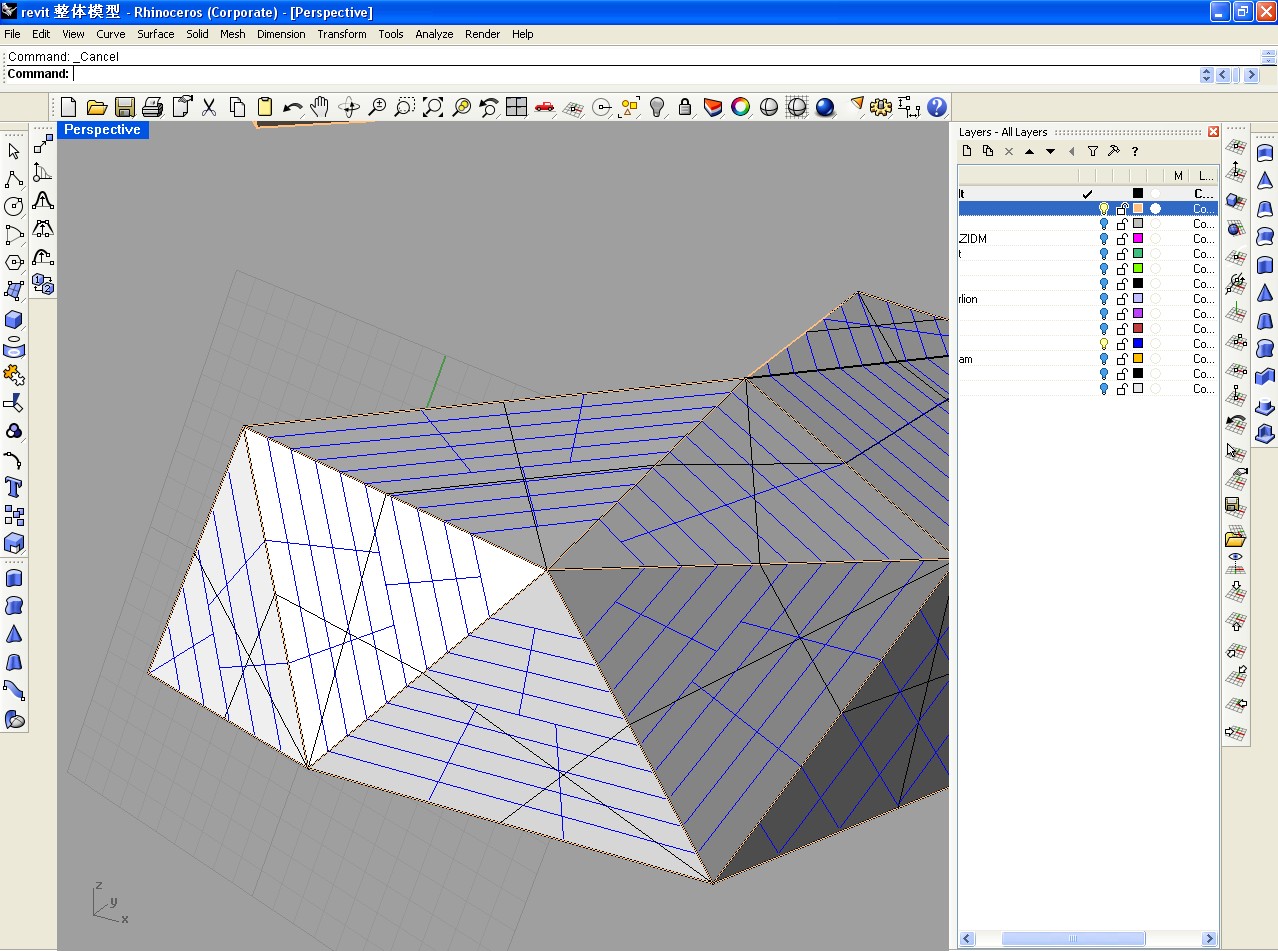Turn off the highlighted layer's light bulb
1278x951 pixels.
(1104, 209)
